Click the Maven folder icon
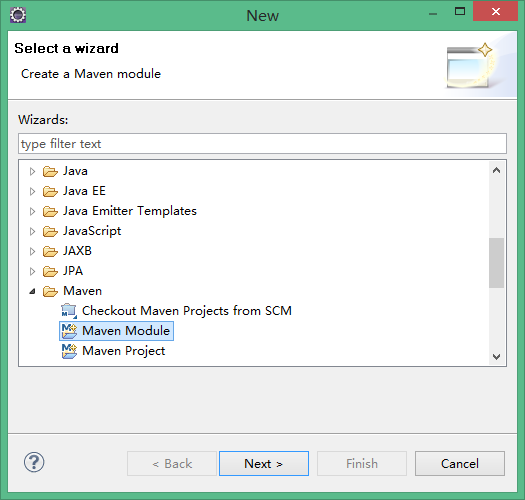The height and width of the screenshot is (500, 525). click(50, 291)
